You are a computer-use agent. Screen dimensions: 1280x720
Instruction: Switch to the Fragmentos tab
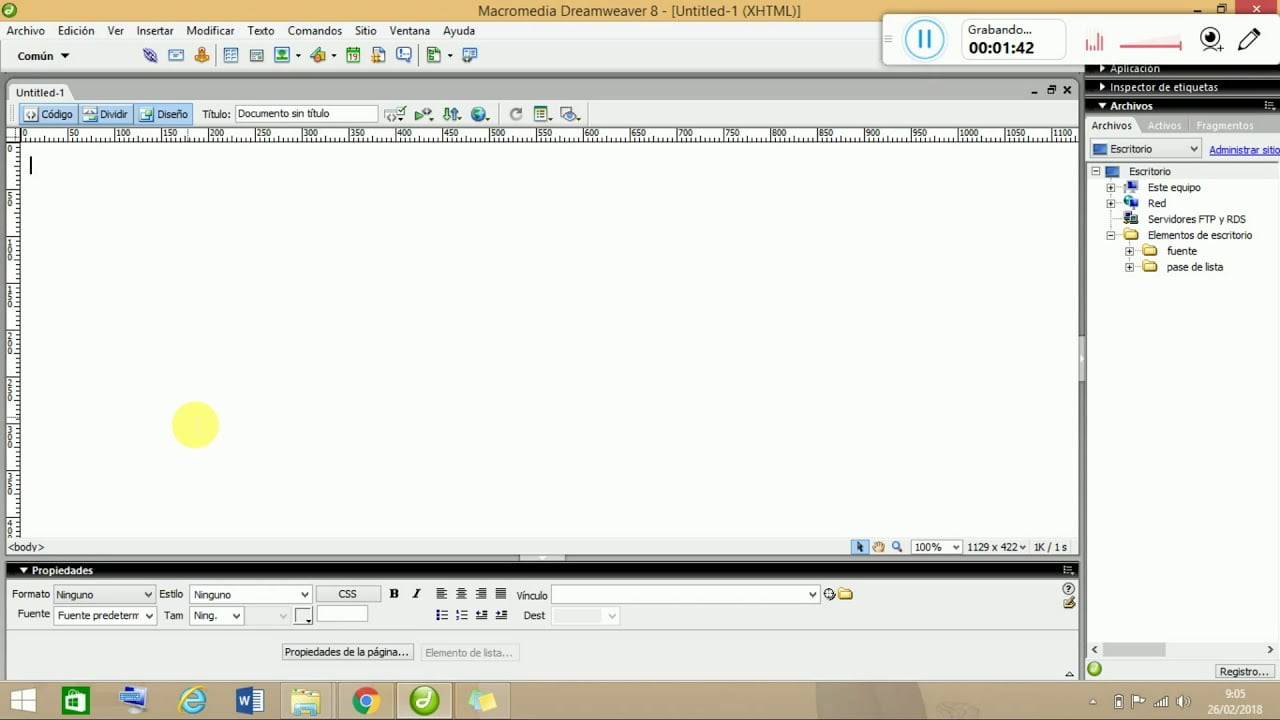tap(1224, 126)
